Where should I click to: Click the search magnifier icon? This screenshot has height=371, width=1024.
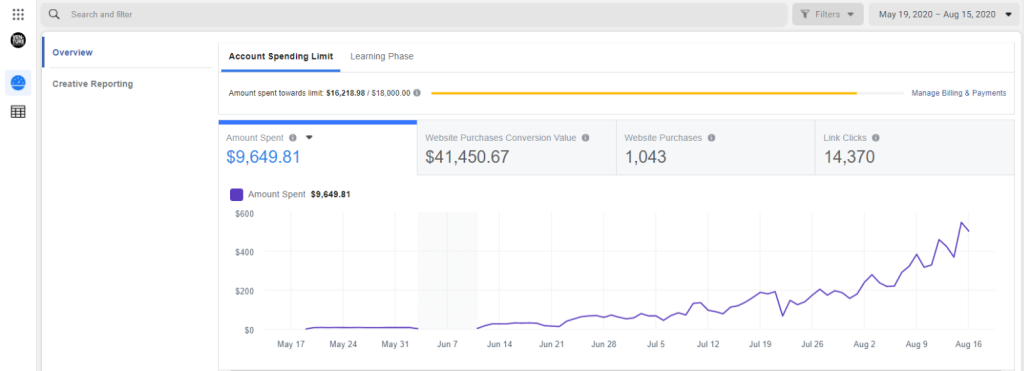click(55, 14)
